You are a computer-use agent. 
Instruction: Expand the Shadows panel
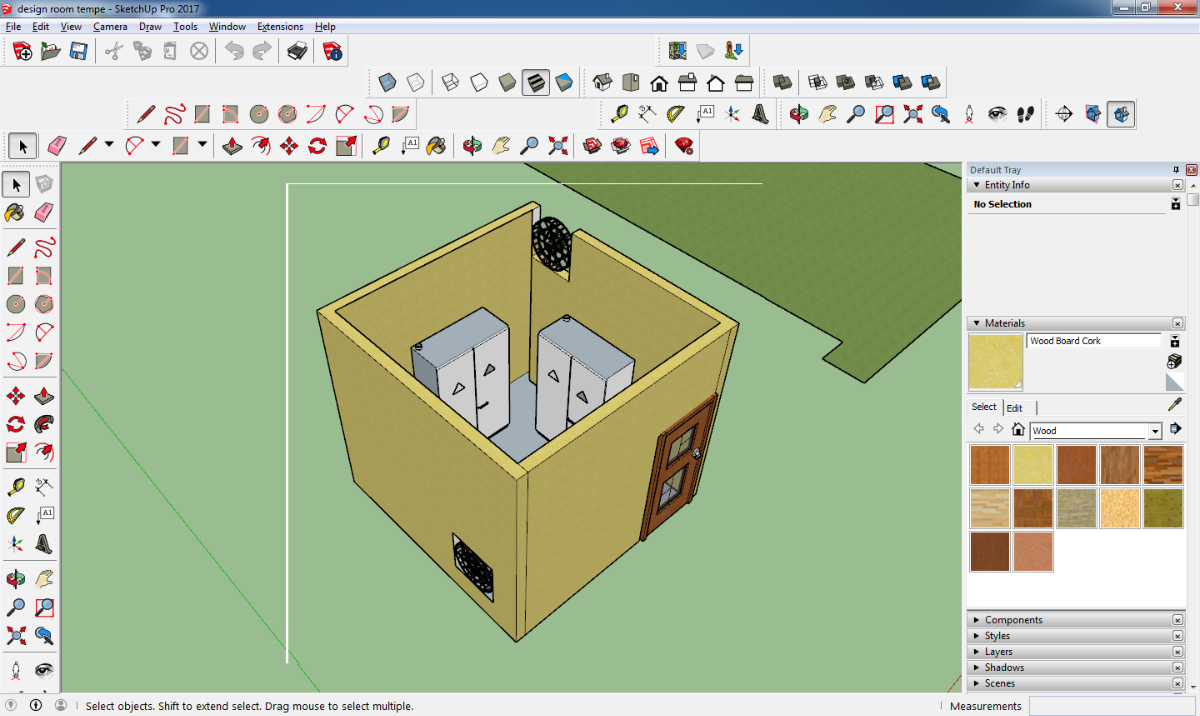point(1004,668)
